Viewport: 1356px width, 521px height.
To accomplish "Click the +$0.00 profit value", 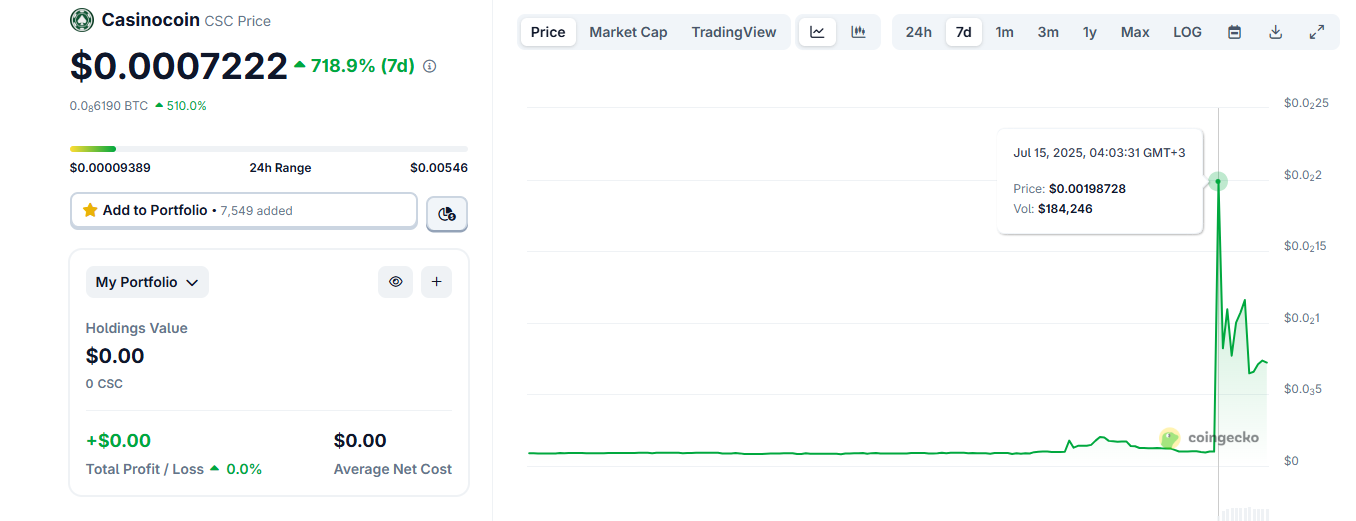I will pyautogui.click(x=118, y=441).
